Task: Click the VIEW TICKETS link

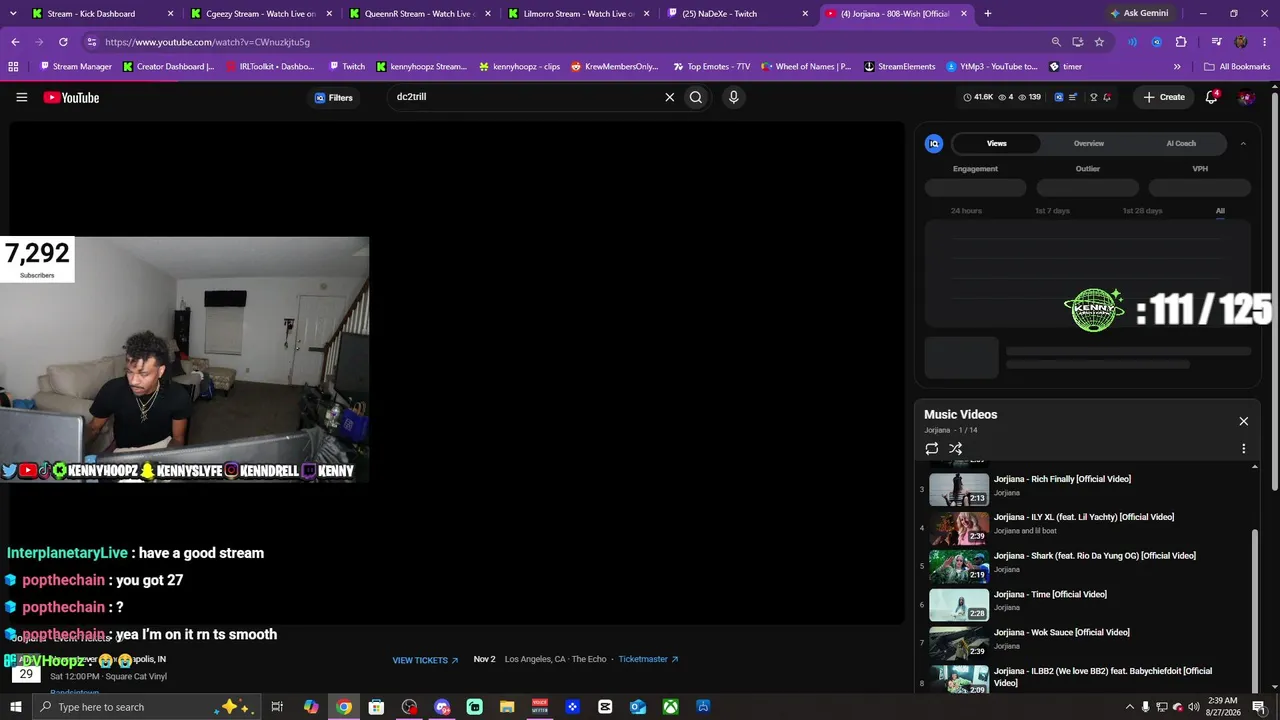Action: 425,660
